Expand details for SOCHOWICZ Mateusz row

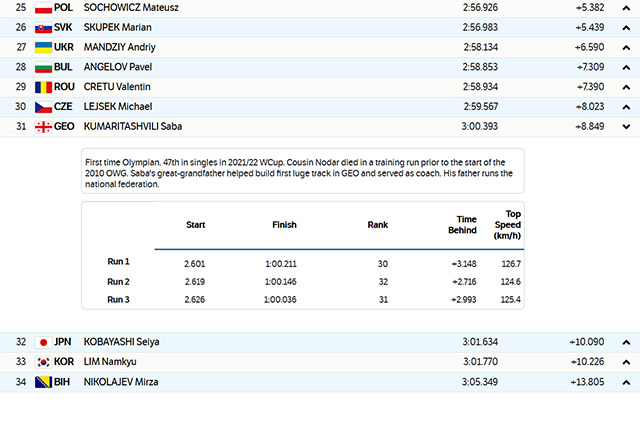coord(624,7)
